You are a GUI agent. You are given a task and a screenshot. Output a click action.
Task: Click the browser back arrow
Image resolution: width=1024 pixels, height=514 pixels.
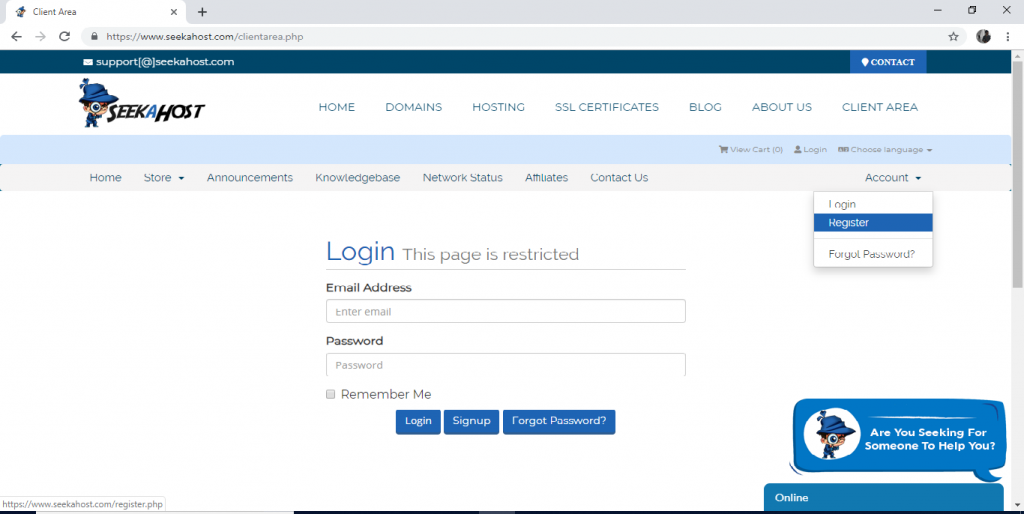[x=16, y=37]
